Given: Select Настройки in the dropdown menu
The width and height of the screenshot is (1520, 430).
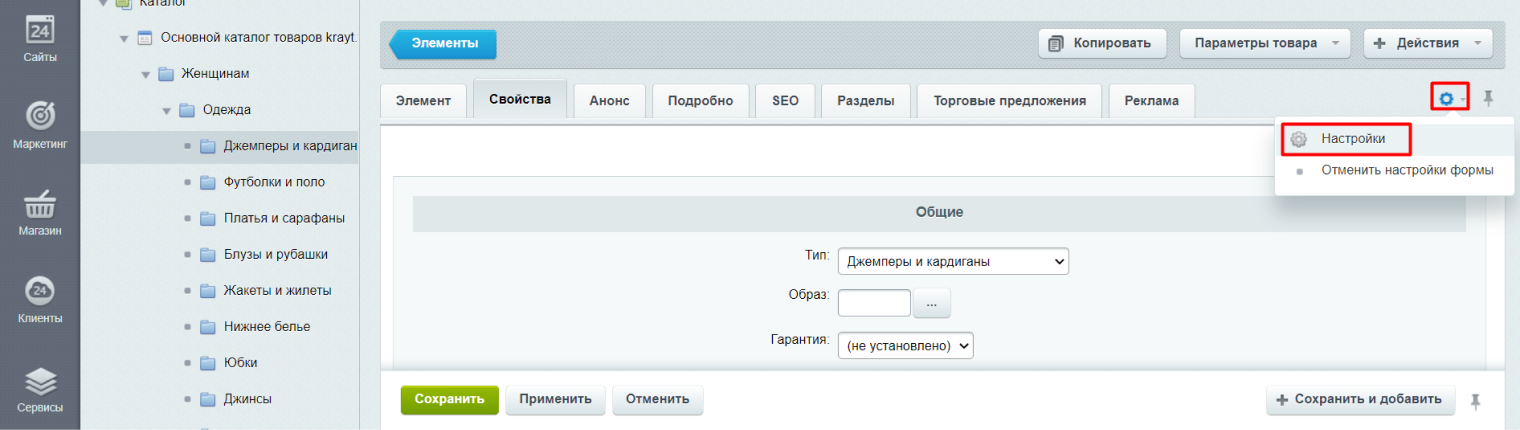Looking at the screenshot, I should coord(1352,139).
